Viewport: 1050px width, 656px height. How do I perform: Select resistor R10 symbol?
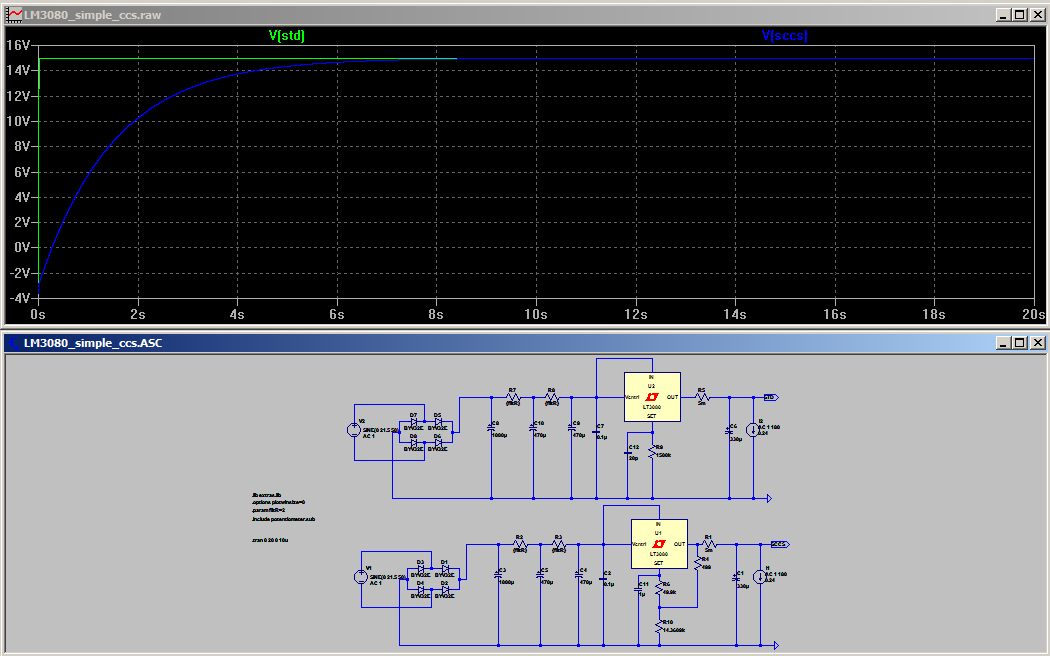coord(660,626)
